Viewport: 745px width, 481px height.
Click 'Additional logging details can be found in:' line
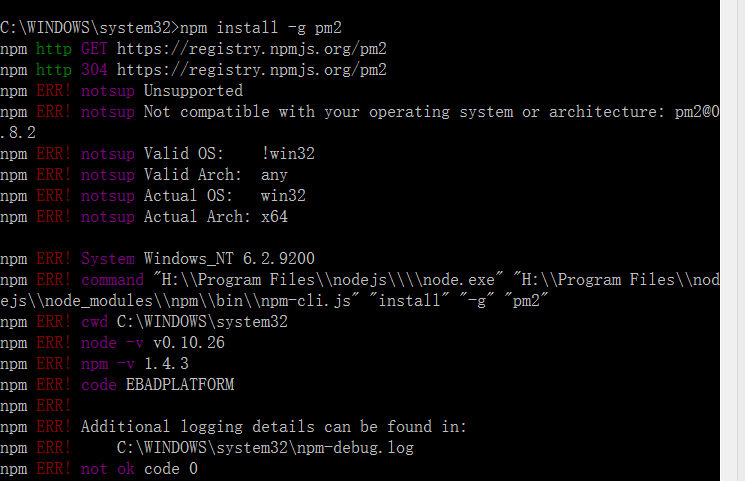tap(273, 427)
